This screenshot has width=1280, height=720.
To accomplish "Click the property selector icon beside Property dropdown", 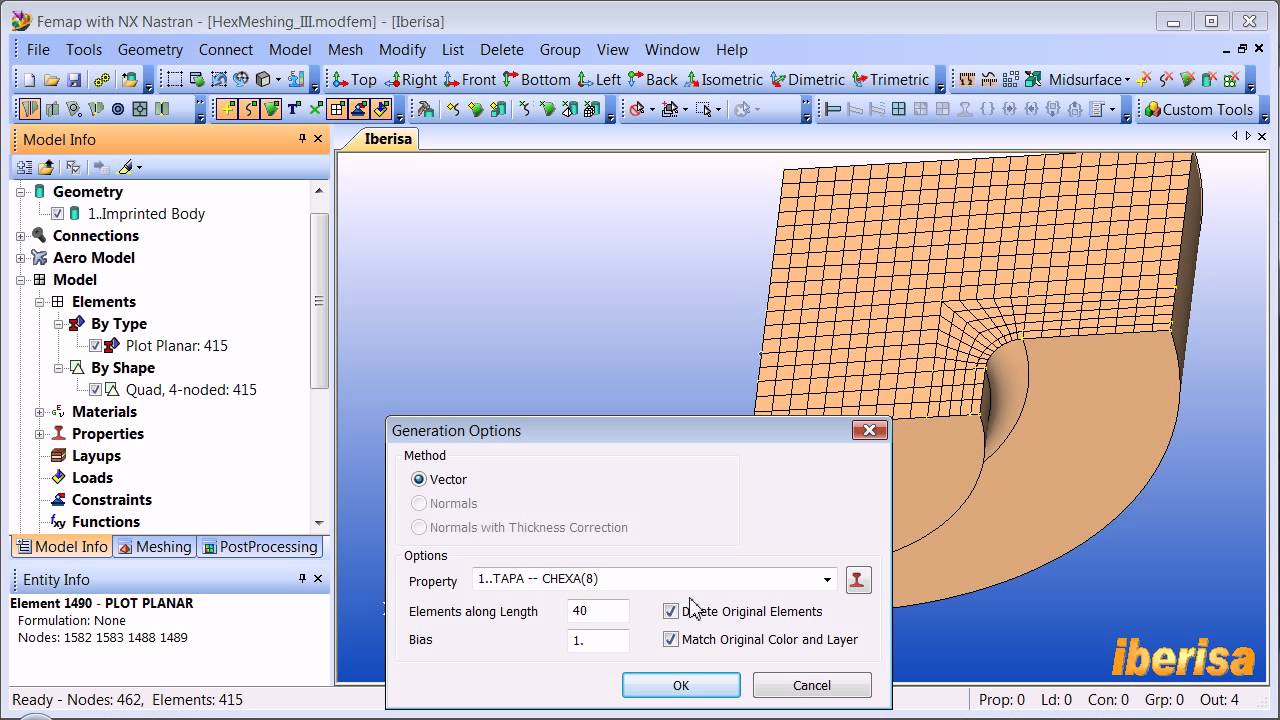I will pyautogui.click(x=858, y=580).
